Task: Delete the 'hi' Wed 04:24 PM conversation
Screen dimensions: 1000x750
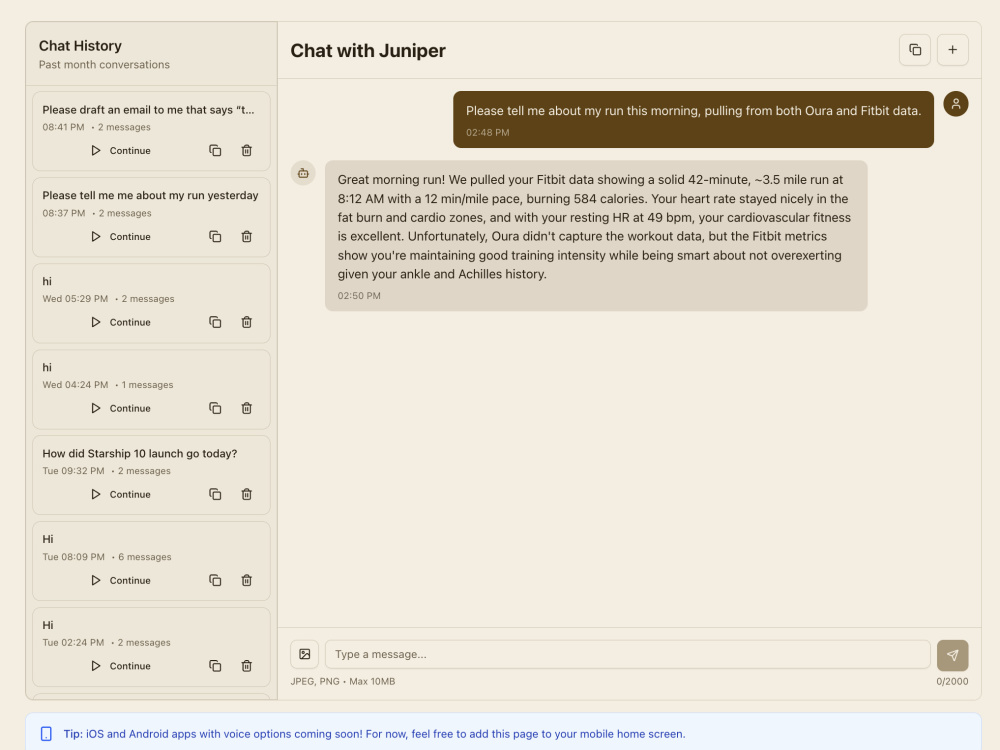Action: click(246, 408)
